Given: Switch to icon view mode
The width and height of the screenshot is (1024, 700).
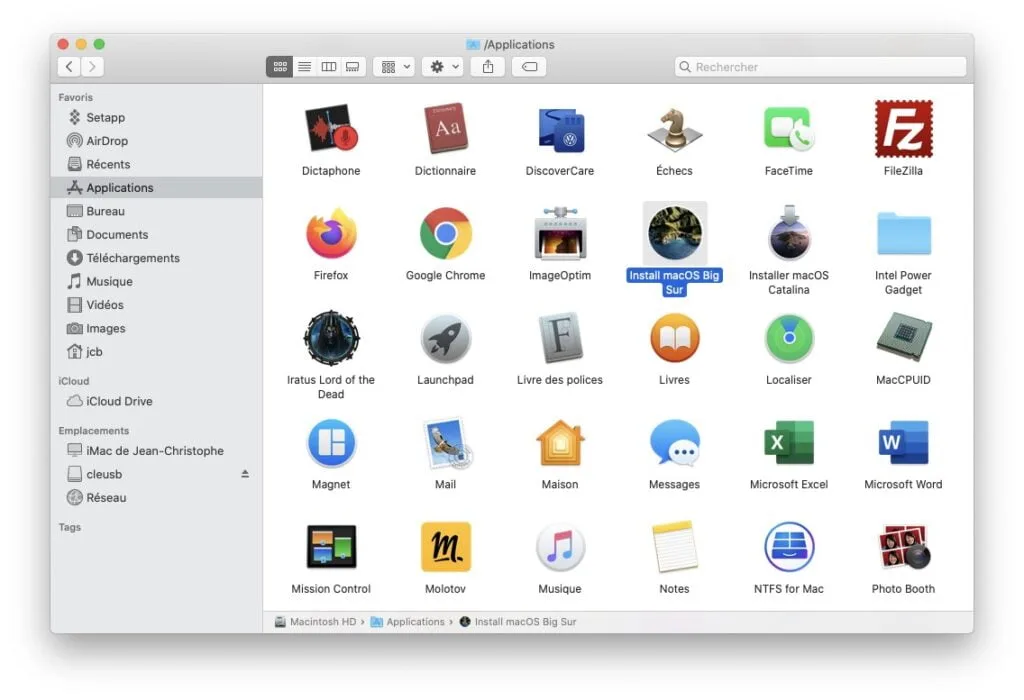Looking at the screenshot, I should pos(280,67).
